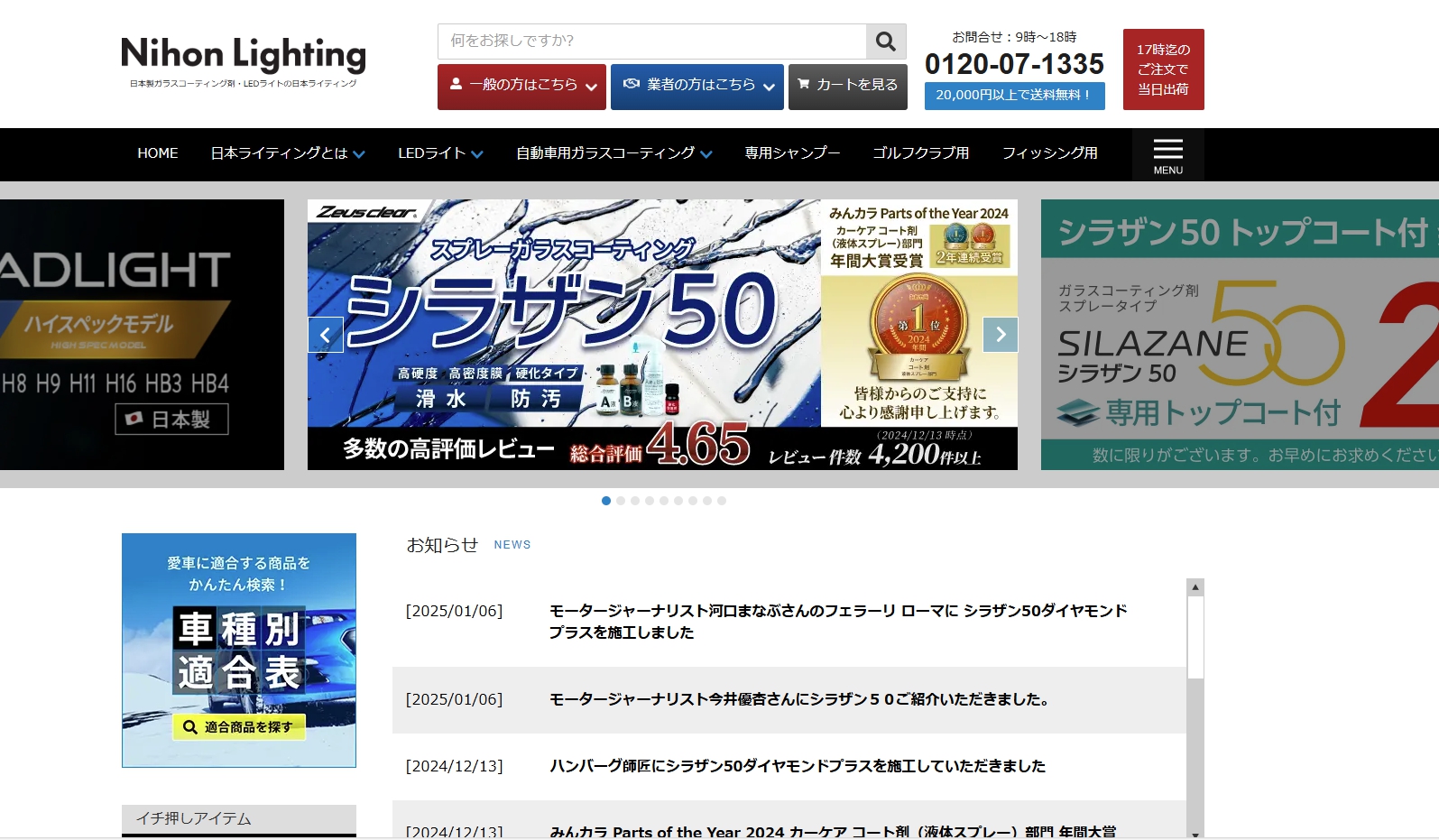
Task: Open the フィッシング用 menu item
Action: [1050, 153]
